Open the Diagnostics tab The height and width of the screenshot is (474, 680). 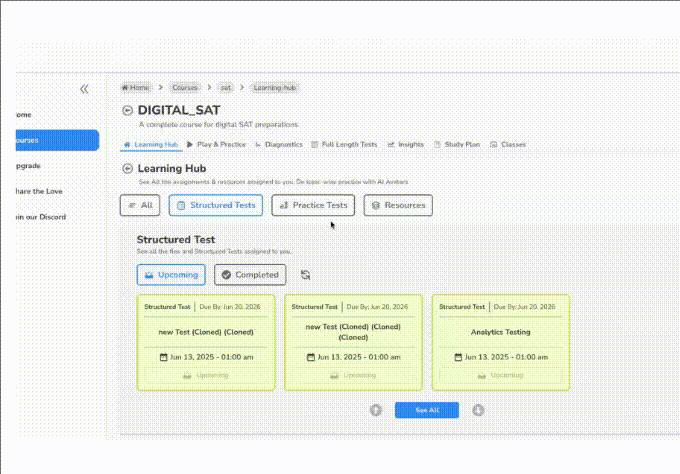(279, 144)
